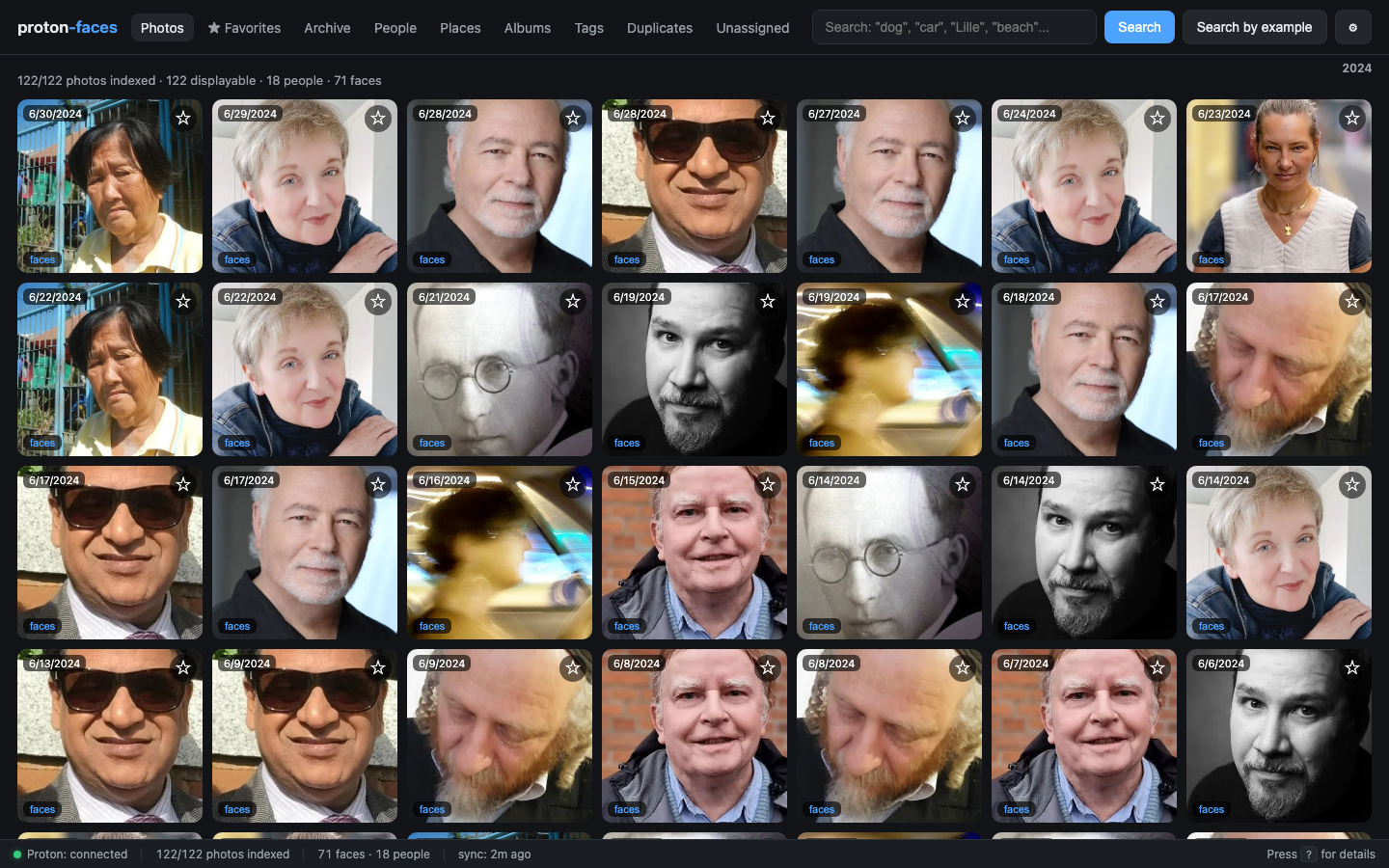
Task: Click "Proton: connected" in the status bar
Action: tap(77, 854)
